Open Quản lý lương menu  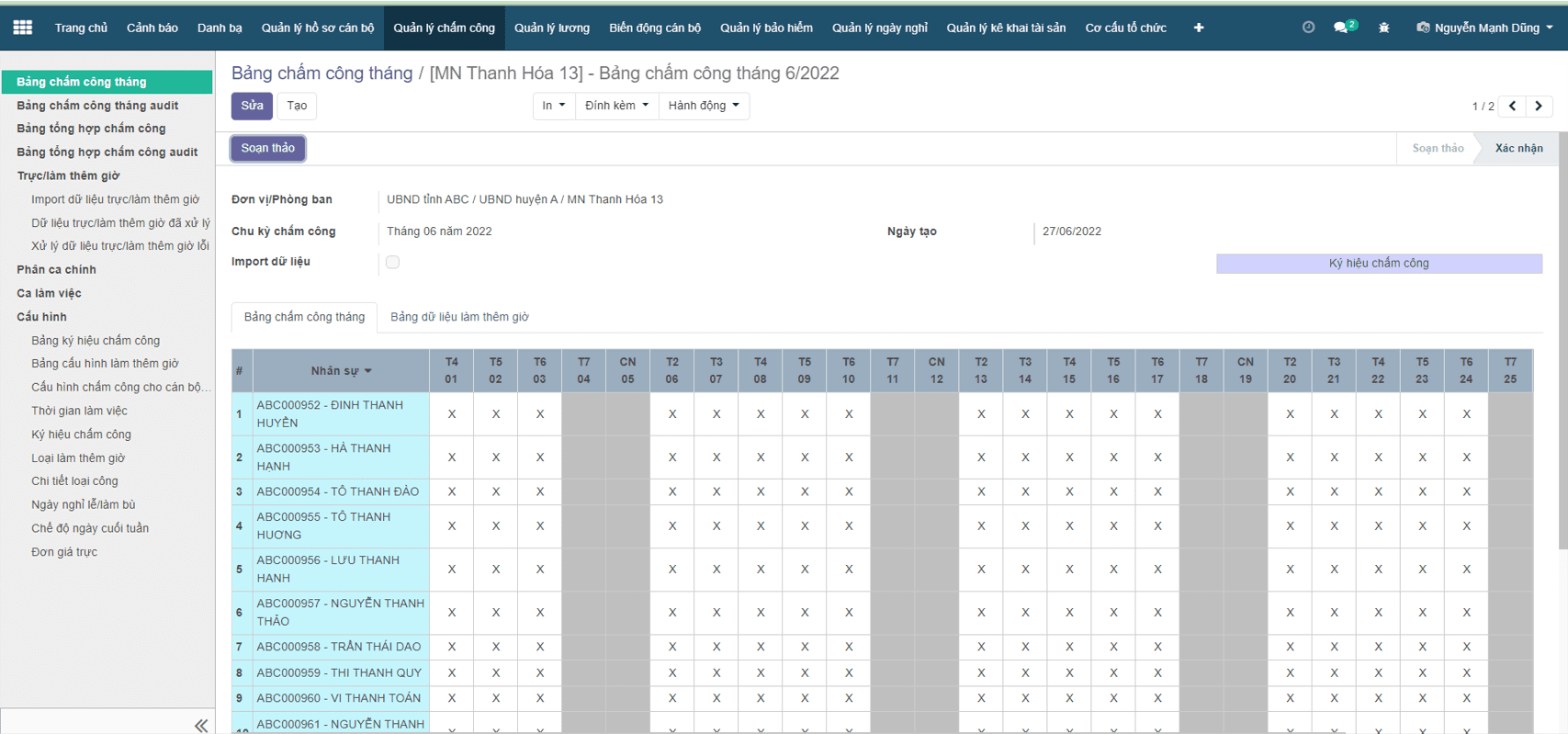[x=551, y=28]
